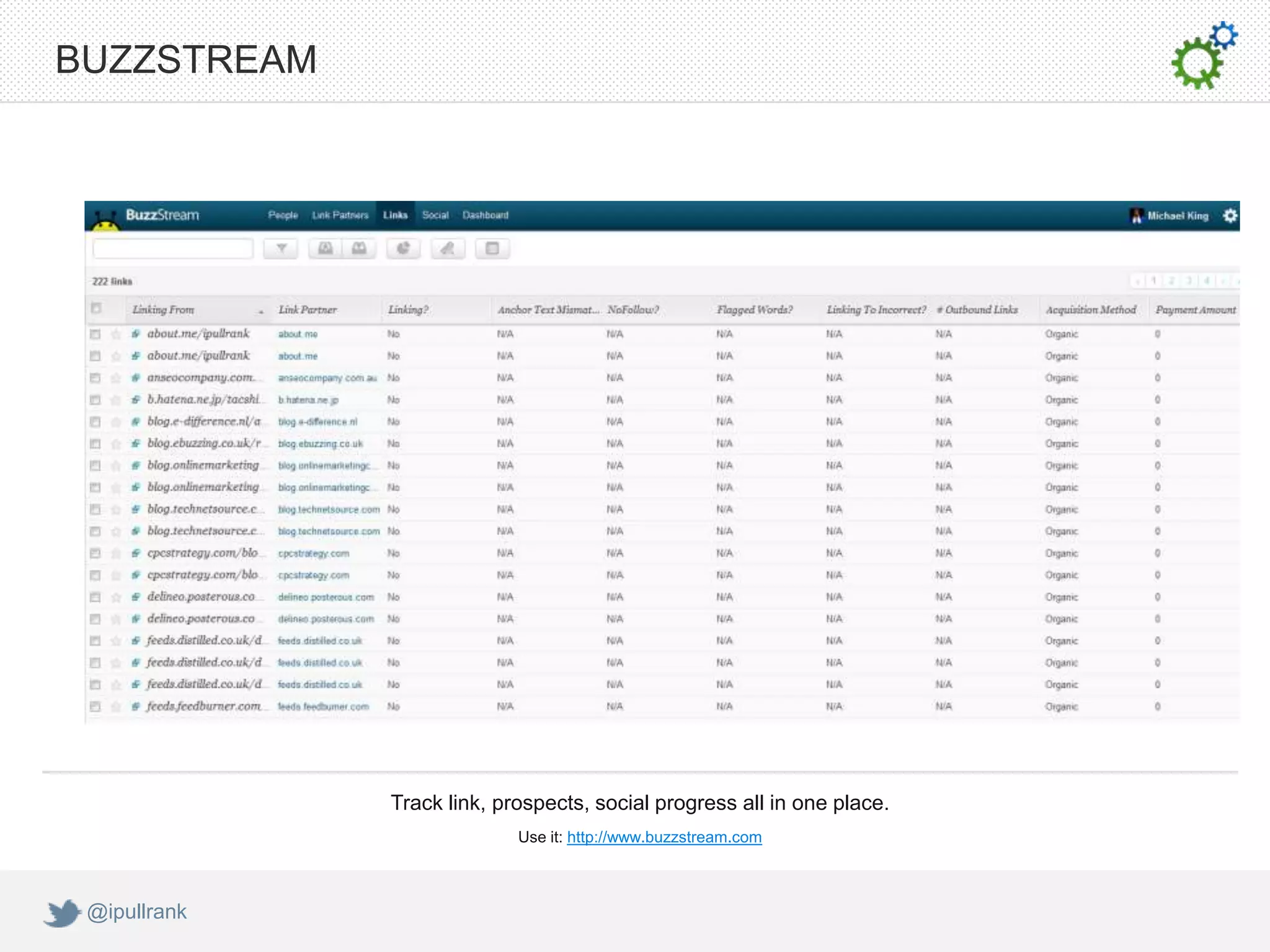Image resolution: width=1270 pixels, height=952 pixels.
Task: Open the feeds.feedburner.com link partner
Action: click(323, 707)
